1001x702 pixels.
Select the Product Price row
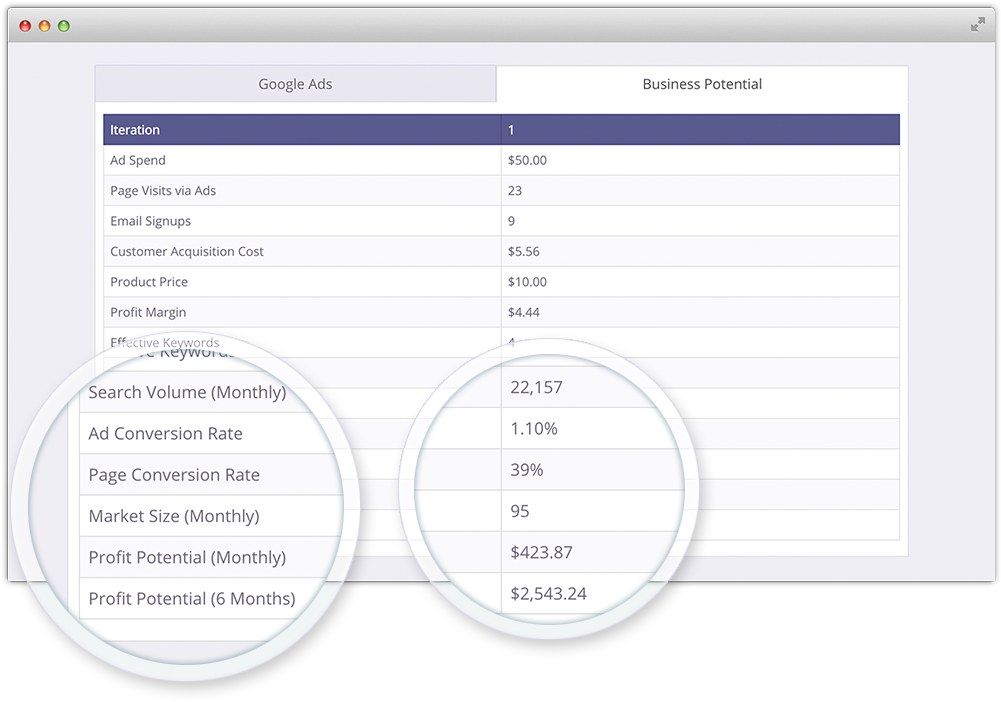(501, 282)
